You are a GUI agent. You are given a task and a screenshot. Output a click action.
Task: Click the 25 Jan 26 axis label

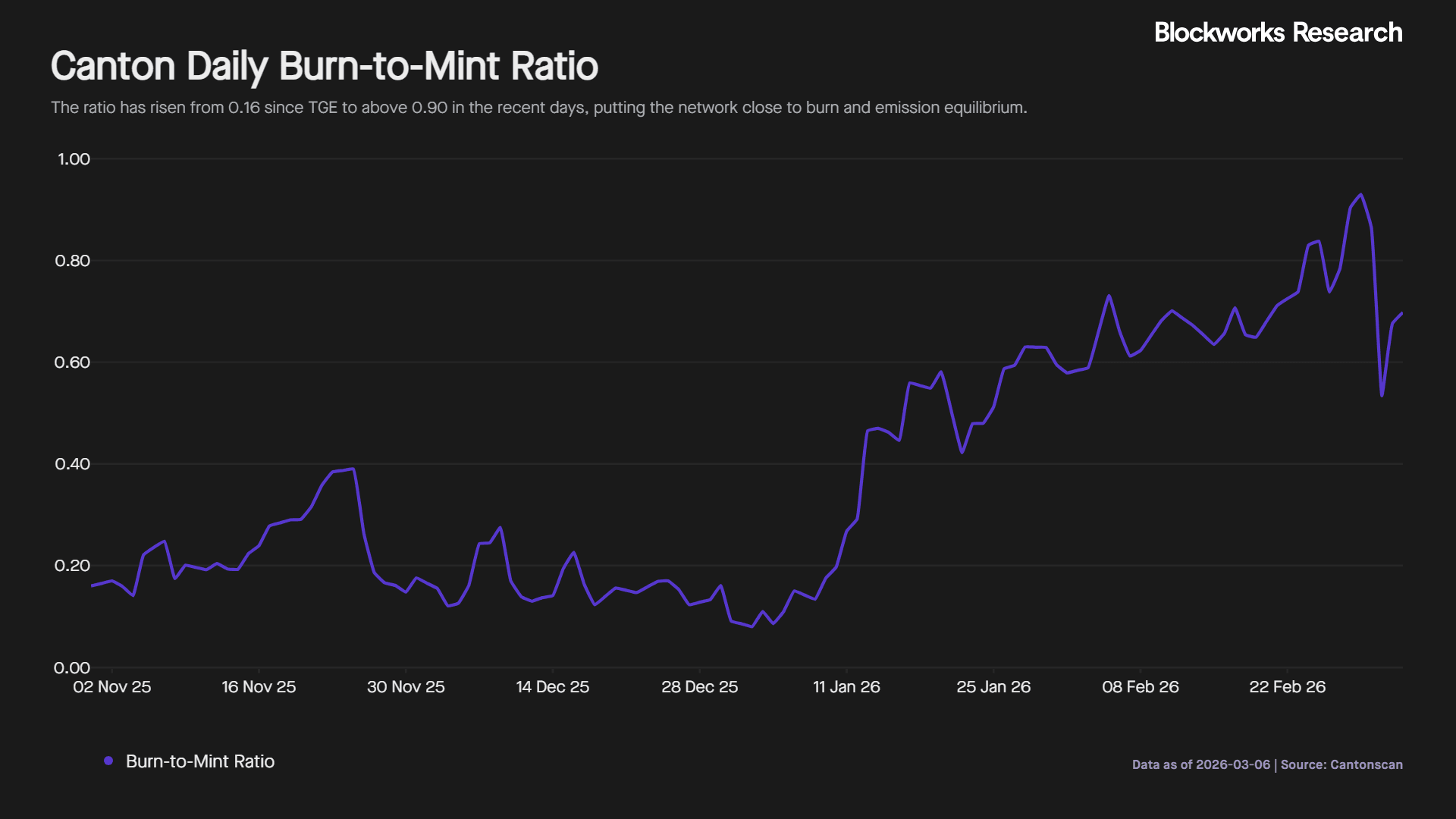tap(994, 687)
